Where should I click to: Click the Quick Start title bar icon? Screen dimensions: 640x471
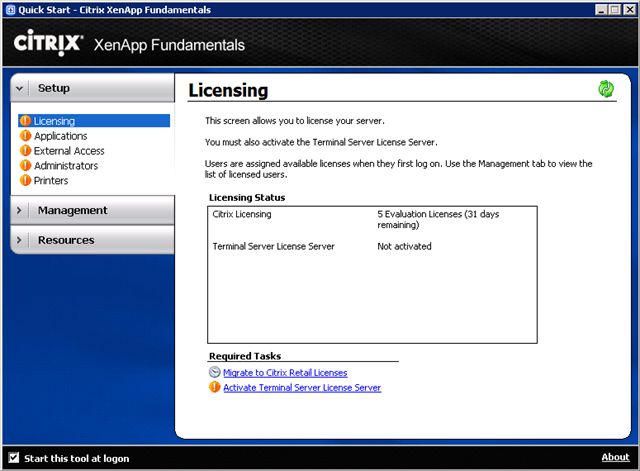click(x=11, y=10)
